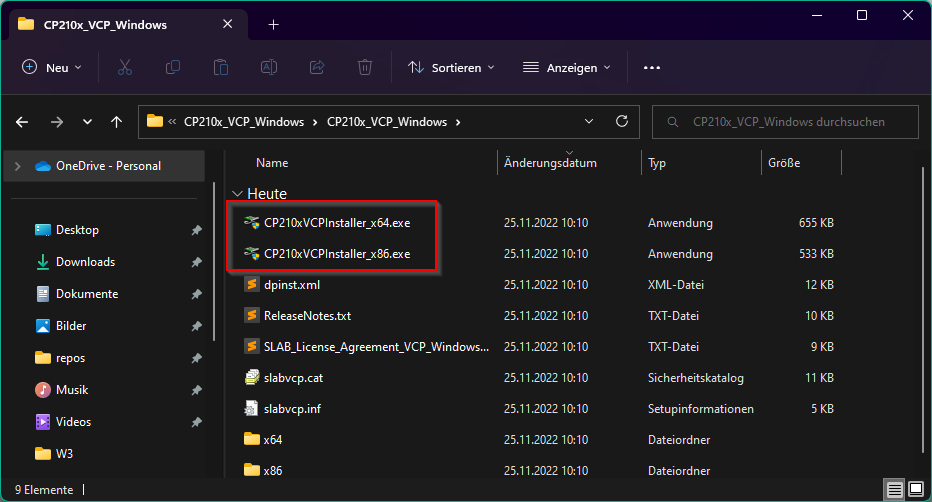Image resolution: width=932 pixels, height=502 pixels.
Task: Click the Setupinformationen type cell
Action: tap(700, 409)
